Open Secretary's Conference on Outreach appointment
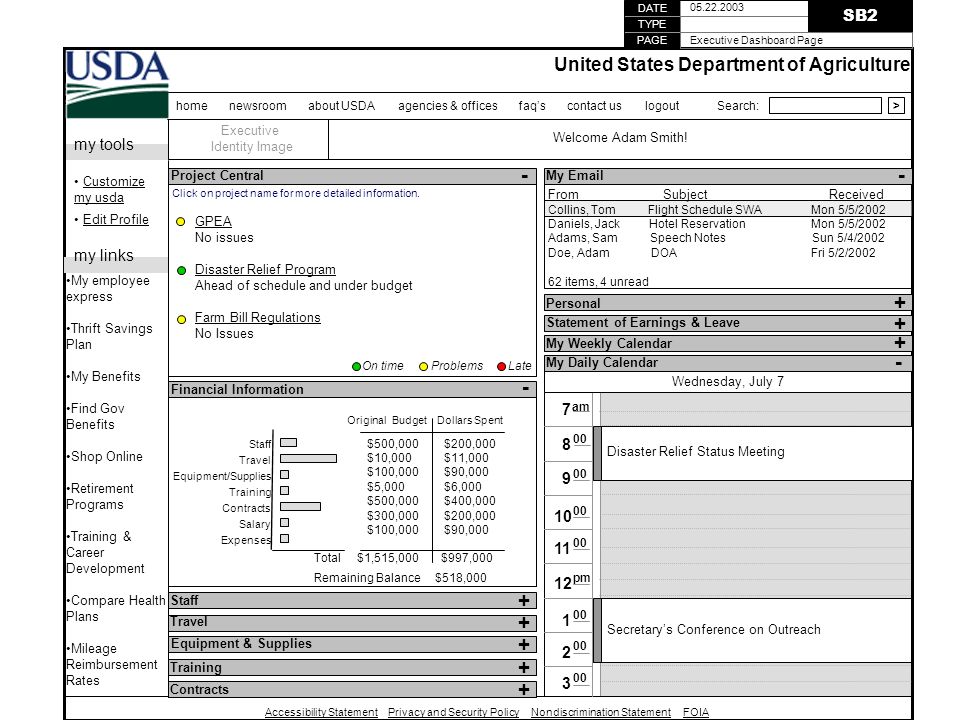This screenshot has width=960, height=720. click(x=752, y=631)
